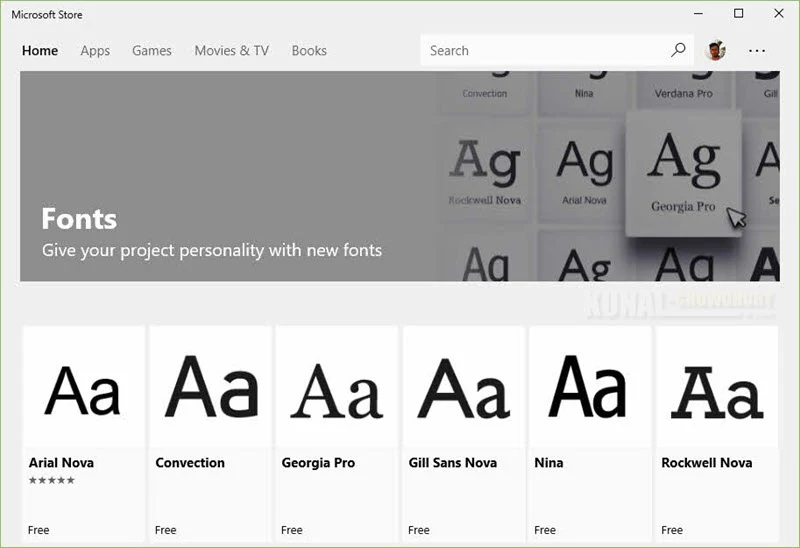800x548 pixels.
Task: Click the Free price under Arial Nova
Action: click(x=39, y=530)
